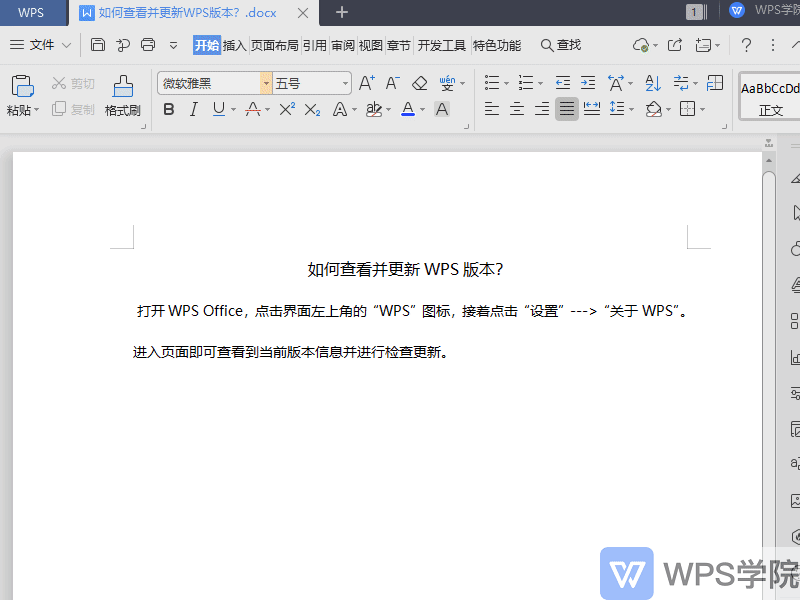The width and height of the screenshot is (800, 600).
Task: Open the Borders dropdown arrow
Action: point(703,110)
